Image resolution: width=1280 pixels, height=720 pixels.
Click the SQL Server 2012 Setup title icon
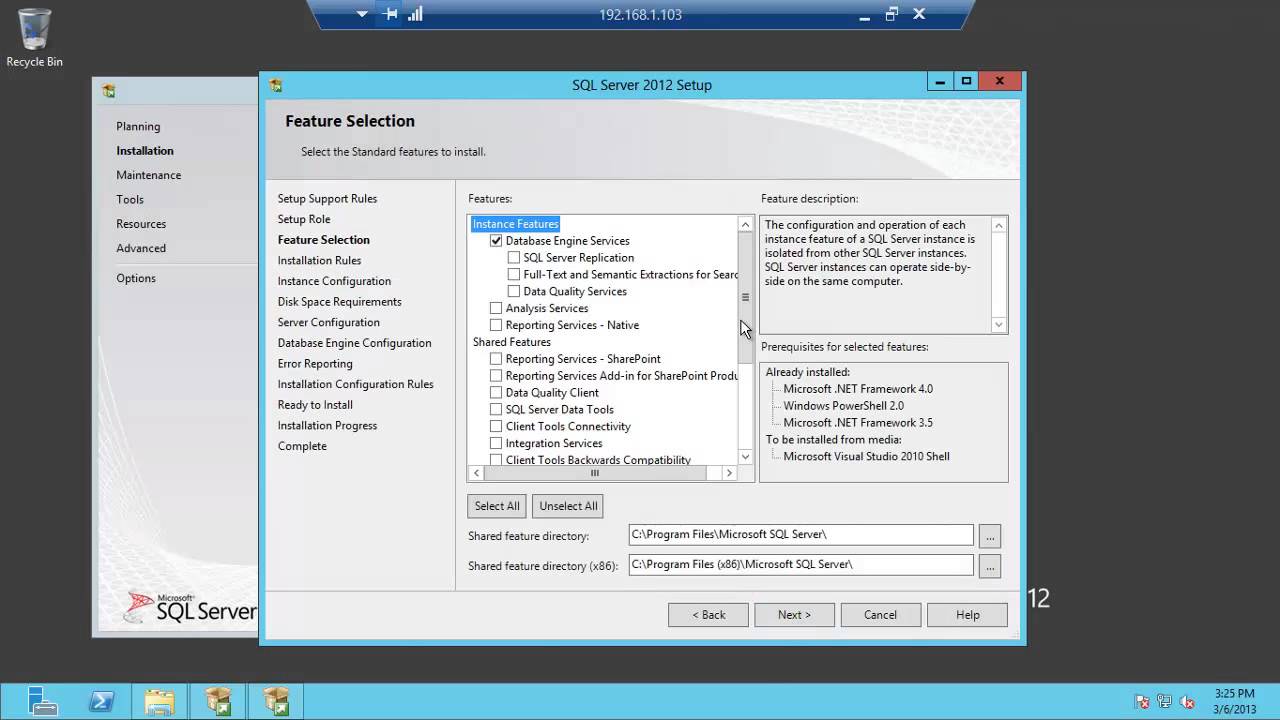click(275, 85)
